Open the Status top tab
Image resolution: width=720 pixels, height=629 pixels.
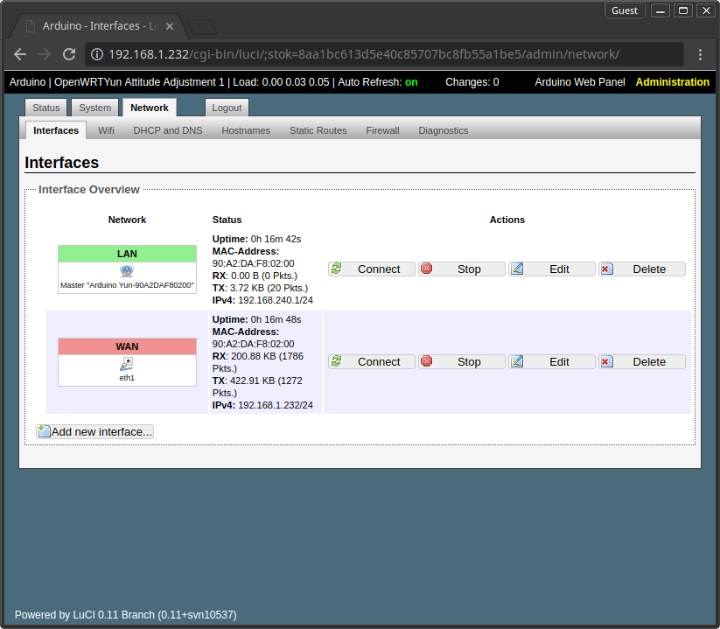pos(46,108)
